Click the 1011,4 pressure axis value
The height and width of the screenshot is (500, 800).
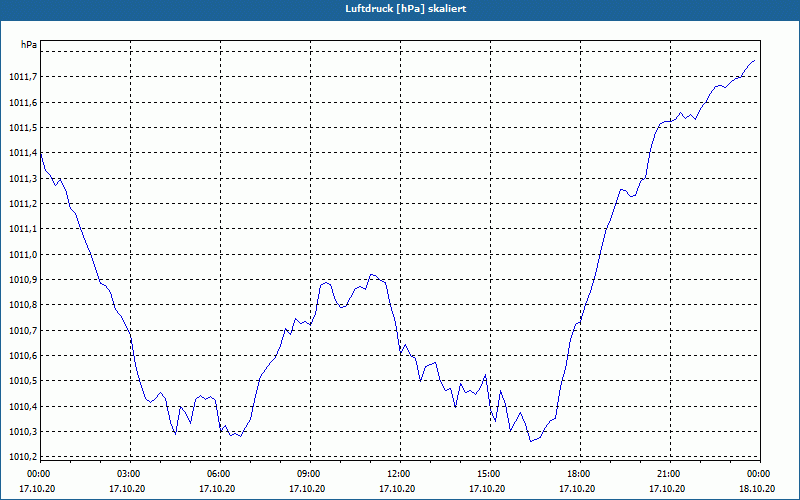point(23,153)
